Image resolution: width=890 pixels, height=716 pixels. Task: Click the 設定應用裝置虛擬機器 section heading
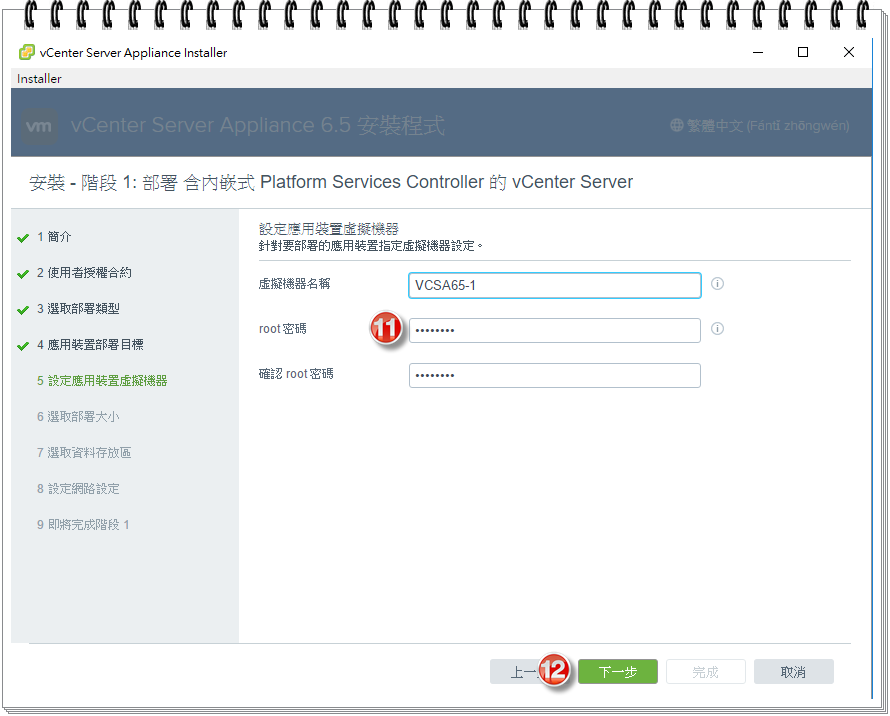[x=329, y=229]
